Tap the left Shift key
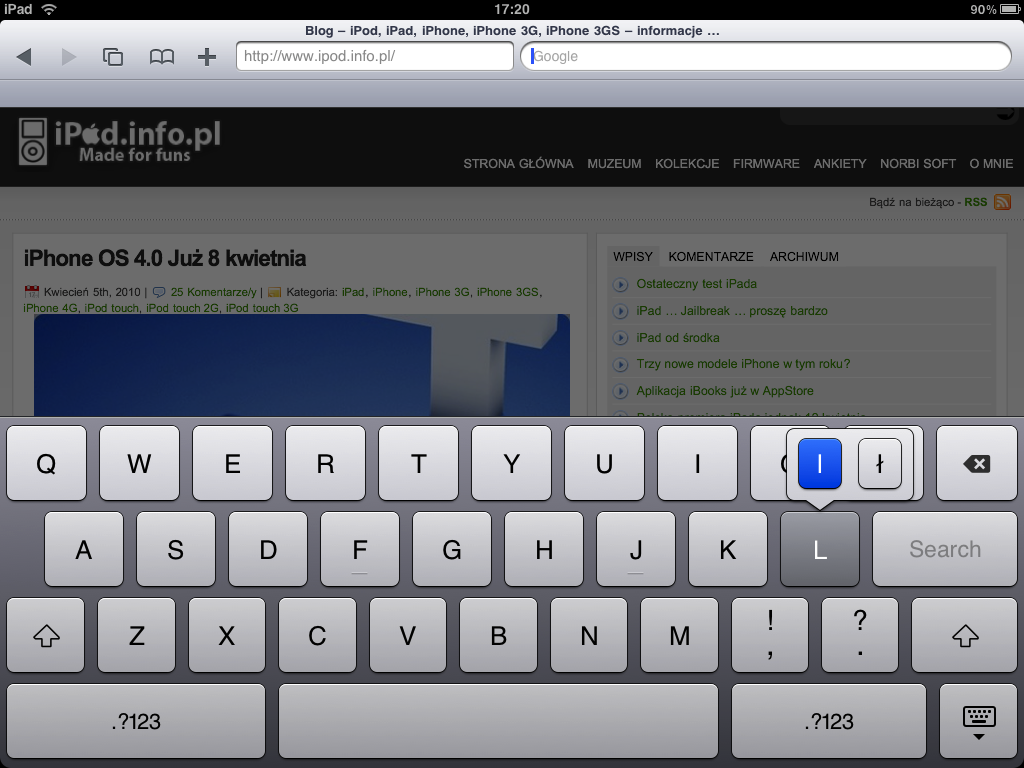 point(46,635)
